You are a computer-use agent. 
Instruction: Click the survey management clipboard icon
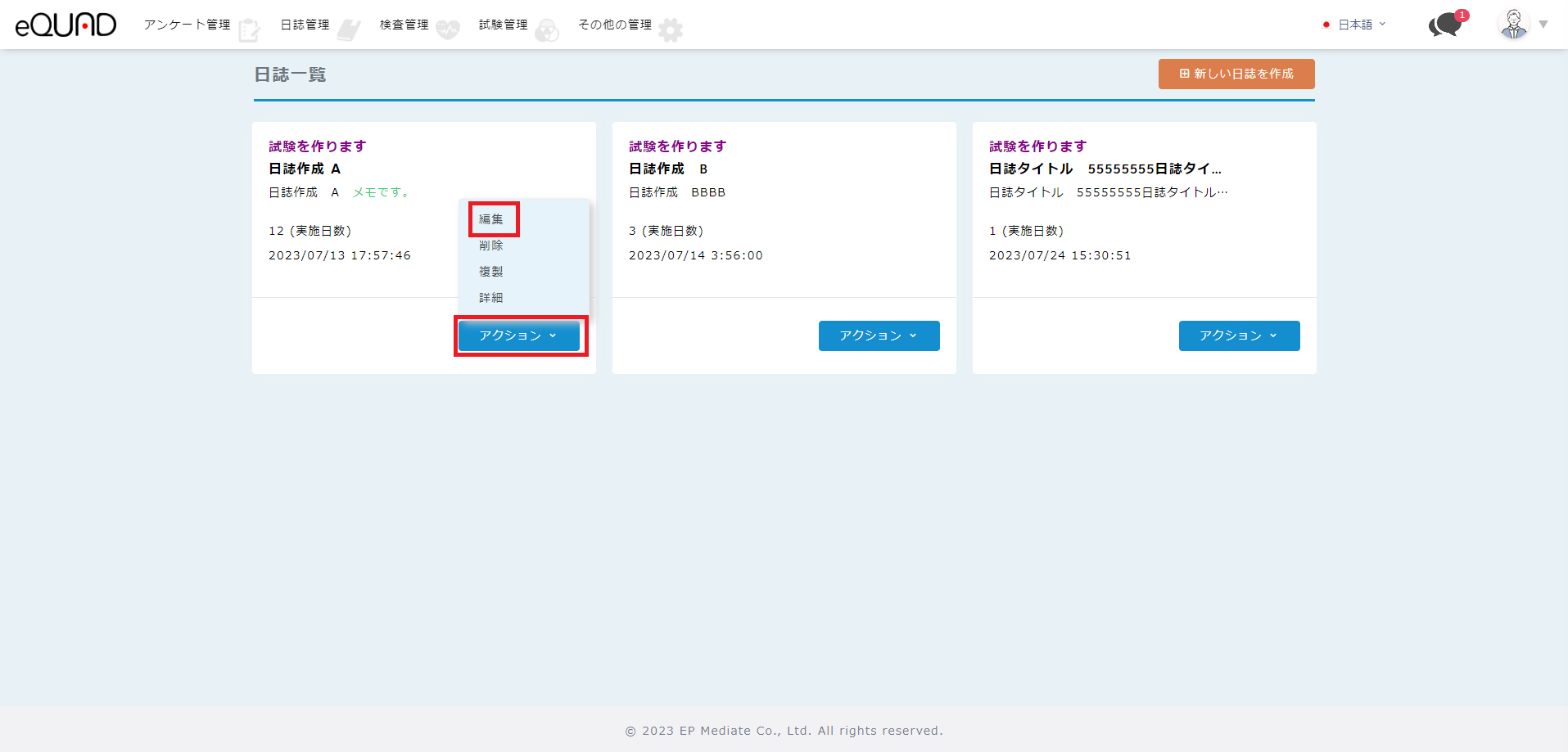point(249,30)
